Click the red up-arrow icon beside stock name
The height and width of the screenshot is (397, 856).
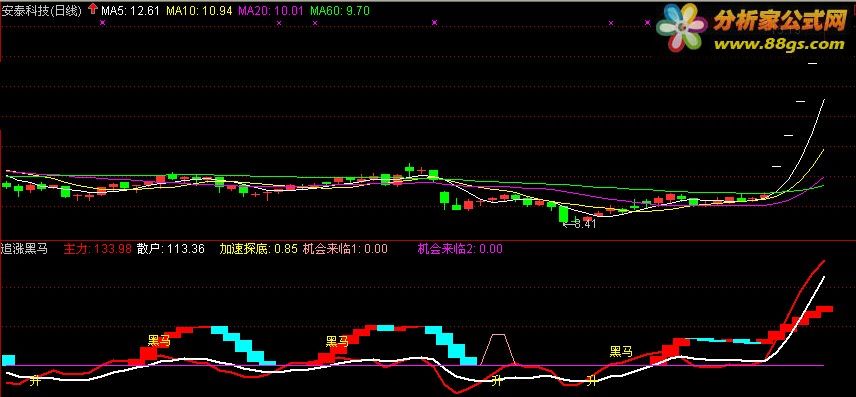point(93,9)
